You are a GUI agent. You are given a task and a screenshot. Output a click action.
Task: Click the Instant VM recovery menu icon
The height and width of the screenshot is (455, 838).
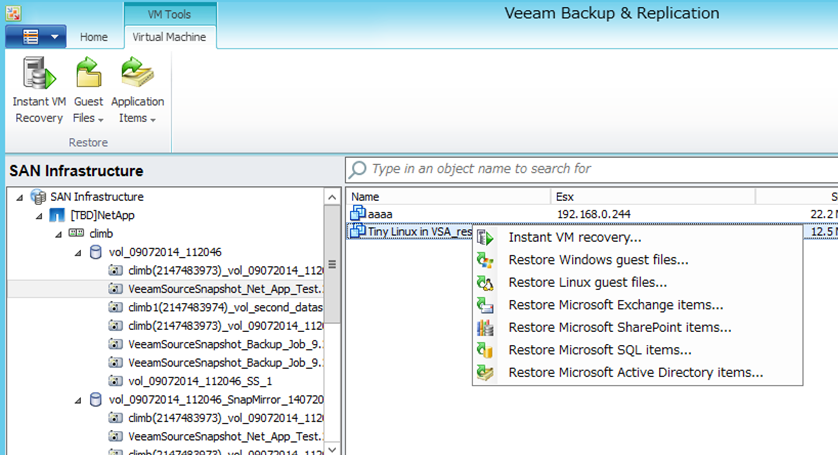tap(485, 237)
